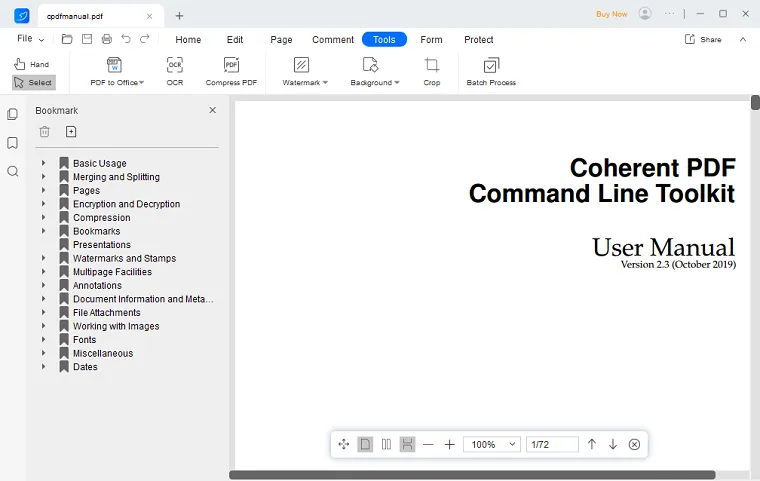Open the search sidebar panel
760x481 pixels.
click(13, 171)
